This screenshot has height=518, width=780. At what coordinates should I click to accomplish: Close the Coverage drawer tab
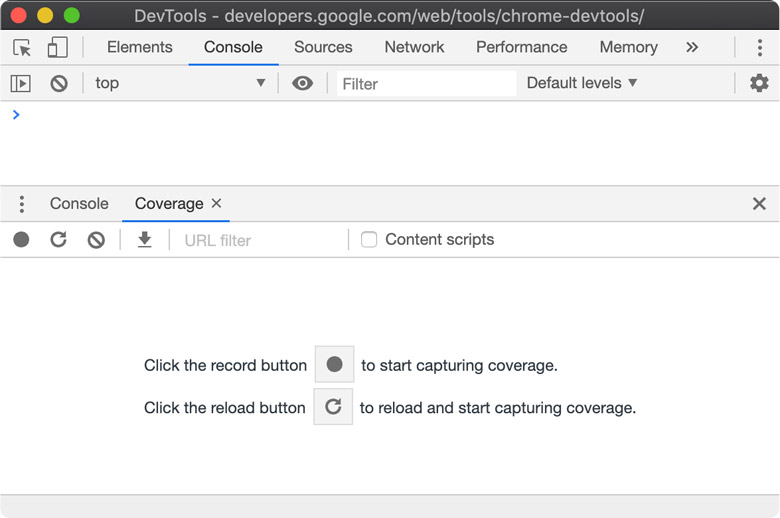[x=217, y=203]
